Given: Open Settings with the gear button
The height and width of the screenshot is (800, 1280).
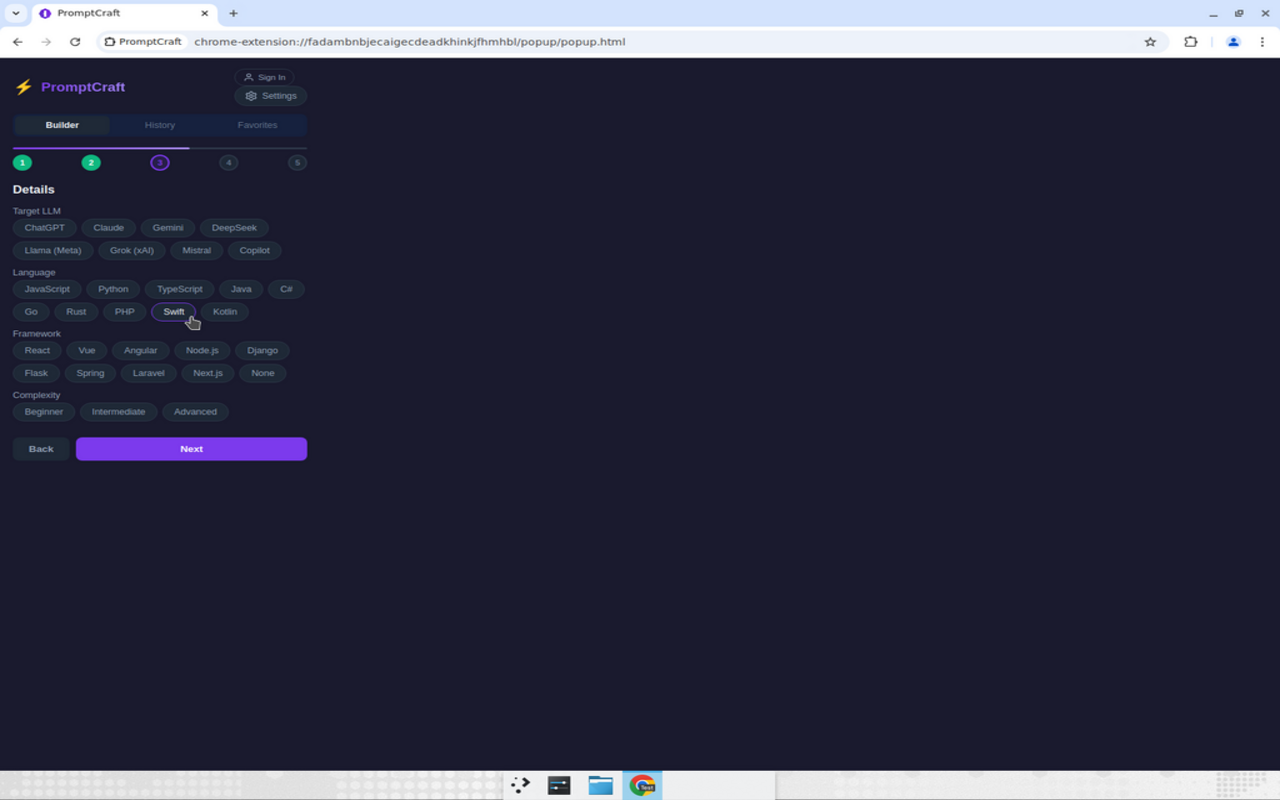Looking at the screenshot, I should click(271, 96).
